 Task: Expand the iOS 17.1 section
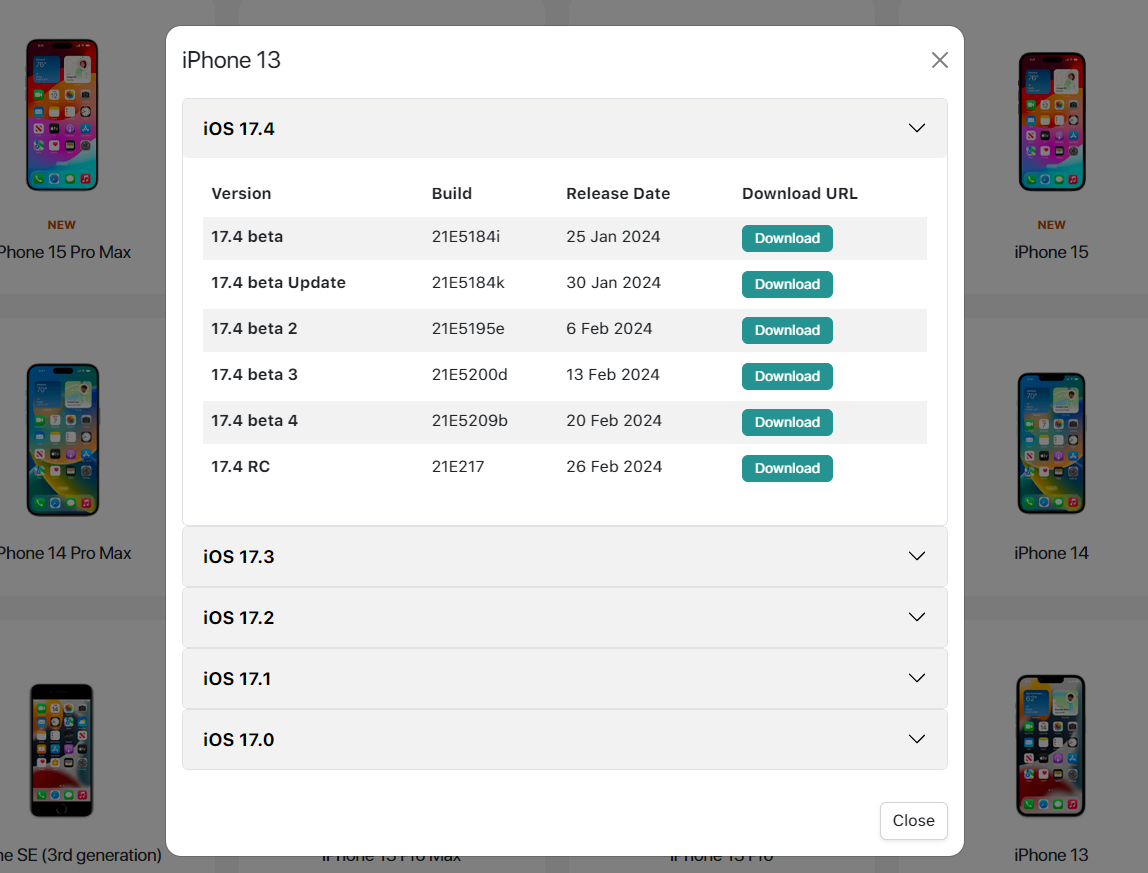(x=564, y=678)
